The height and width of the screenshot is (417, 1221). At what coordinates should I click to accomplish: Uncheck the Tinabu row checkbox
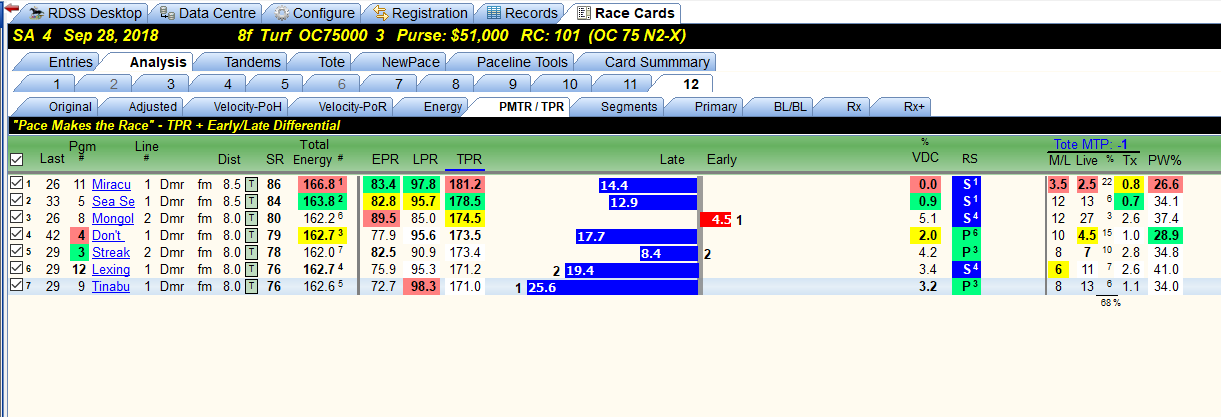[16, 287]
